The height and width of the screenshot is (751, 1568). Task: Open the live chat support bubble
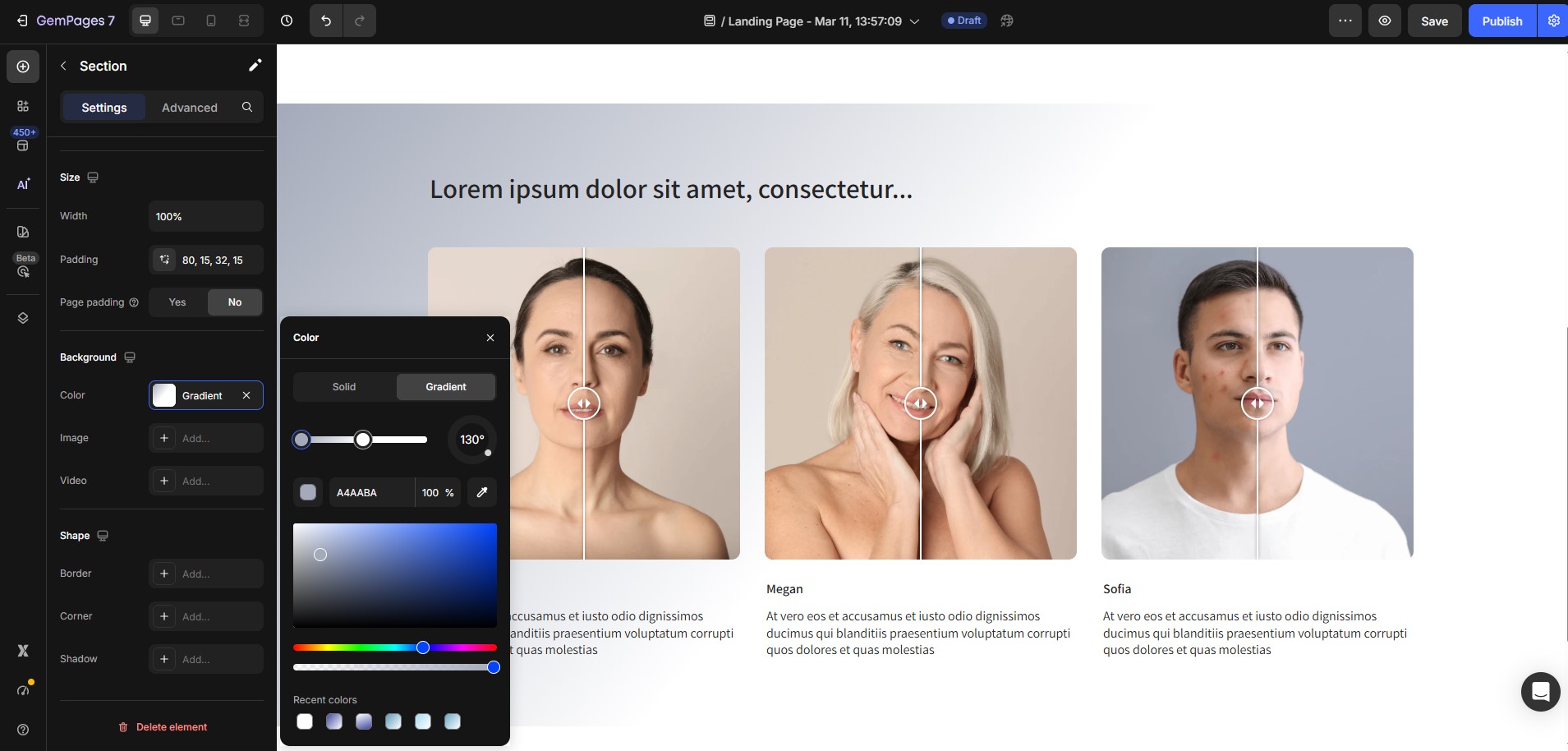pos(1540,691)
